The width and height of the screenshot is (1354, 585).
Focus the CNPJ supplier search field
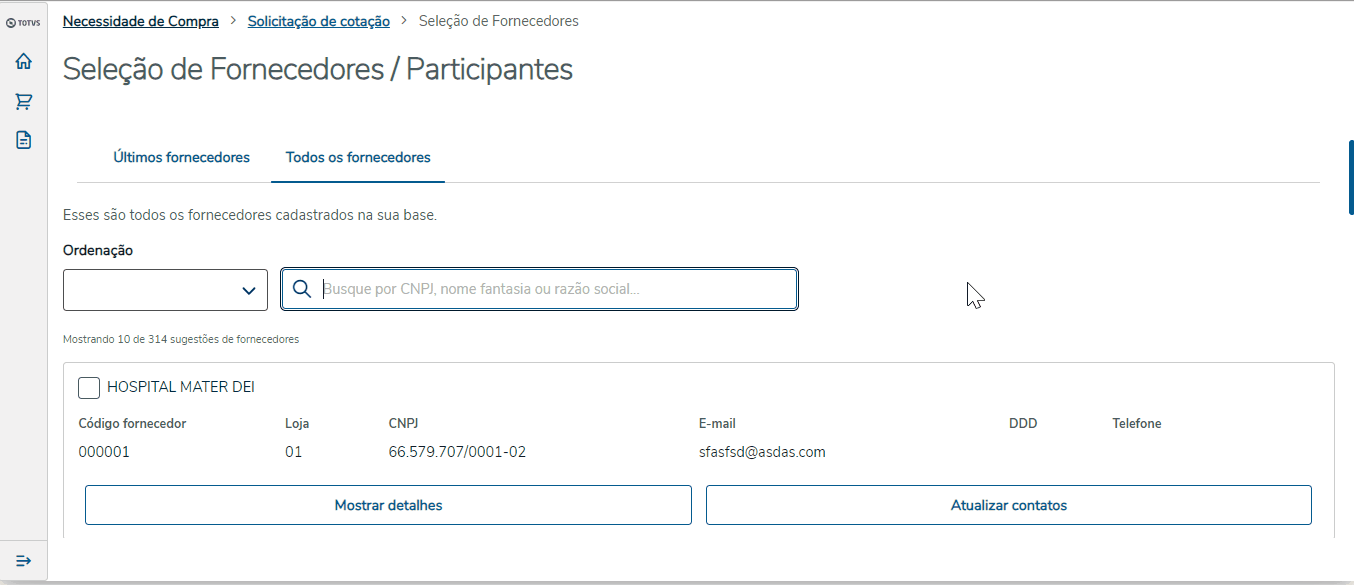click(x=555, y=290)
